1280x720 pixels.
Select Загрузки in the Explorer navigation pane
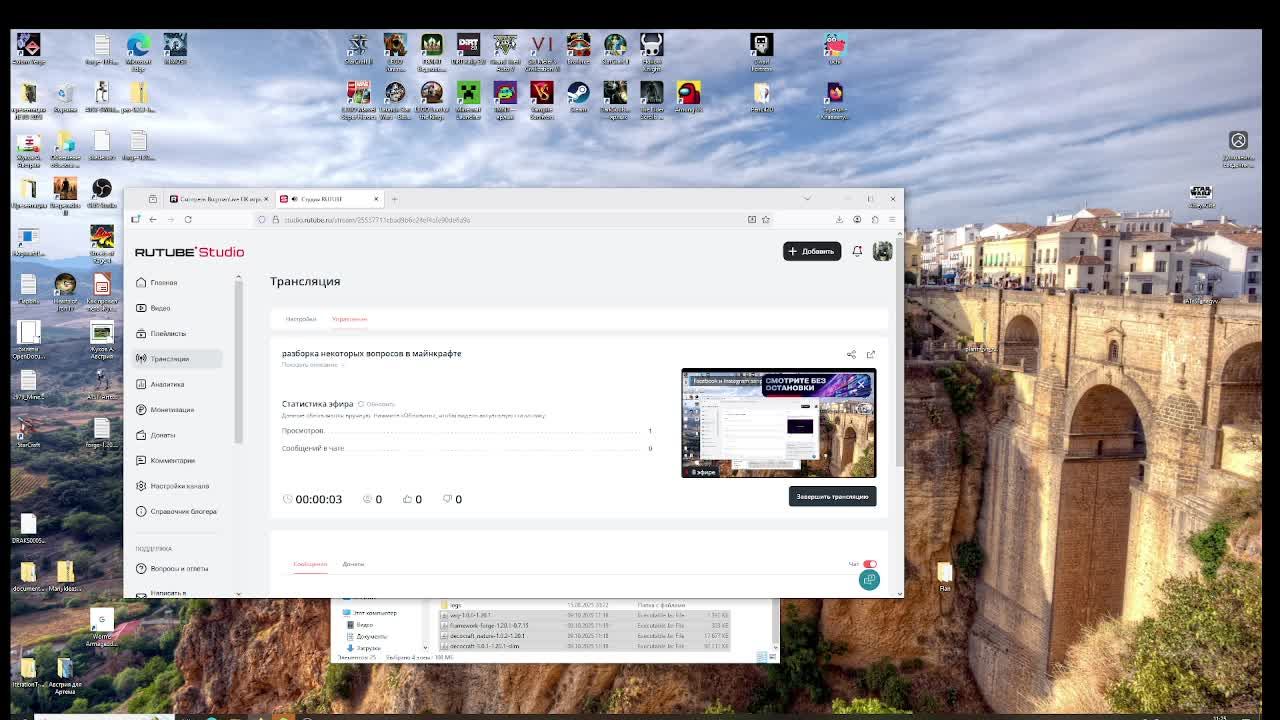368,648
